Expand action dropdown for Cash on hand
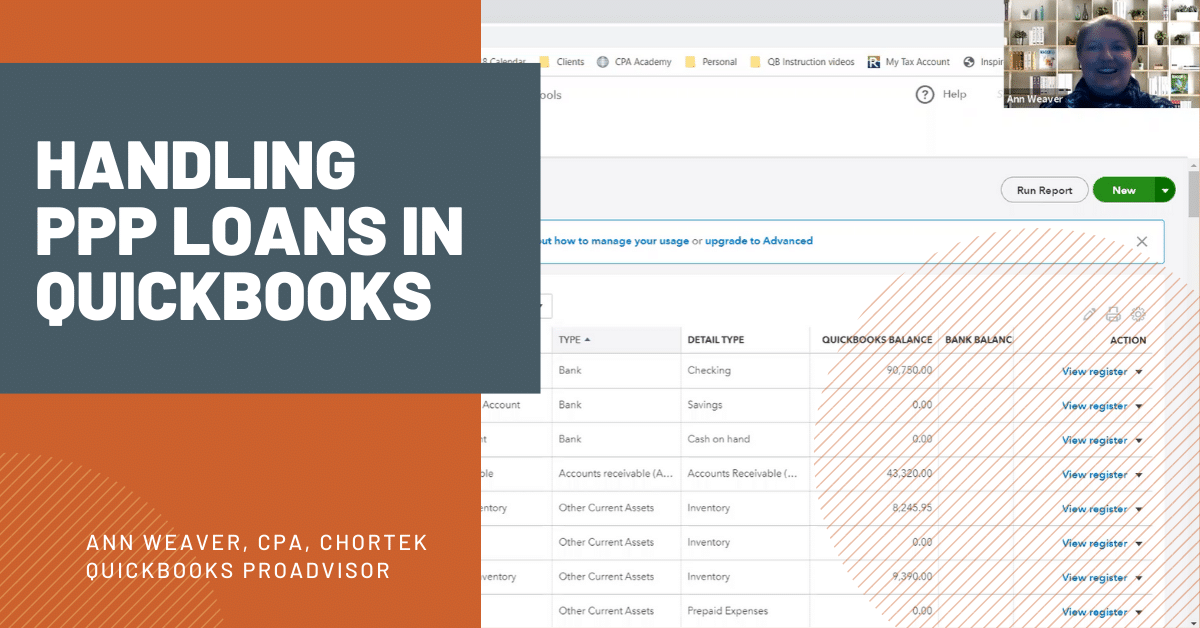Image resolution: width=1200 pixels, height=628 pixels. 1139,440
